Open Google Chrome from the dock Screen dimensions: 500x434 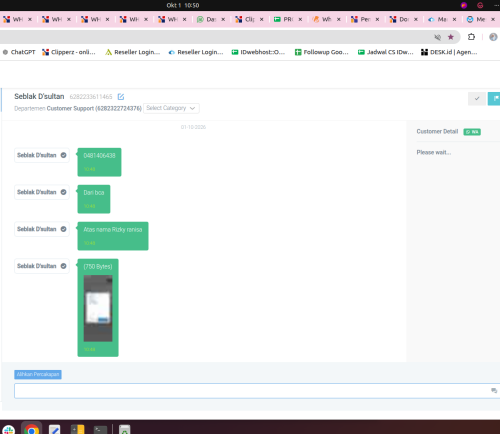(x=32, y=430)
